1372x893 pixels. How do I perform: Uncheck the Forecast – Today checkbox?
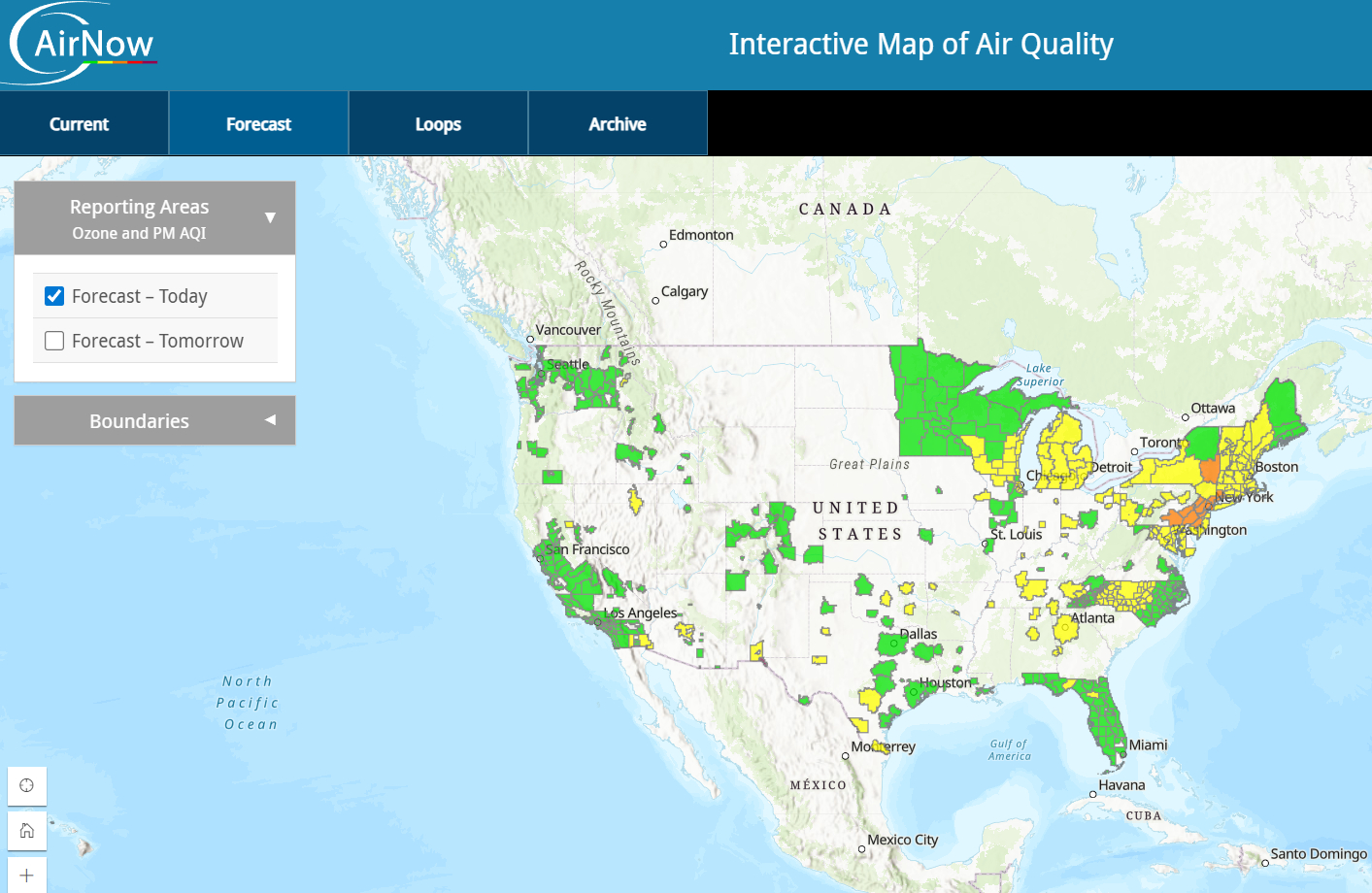coord(55,296)
